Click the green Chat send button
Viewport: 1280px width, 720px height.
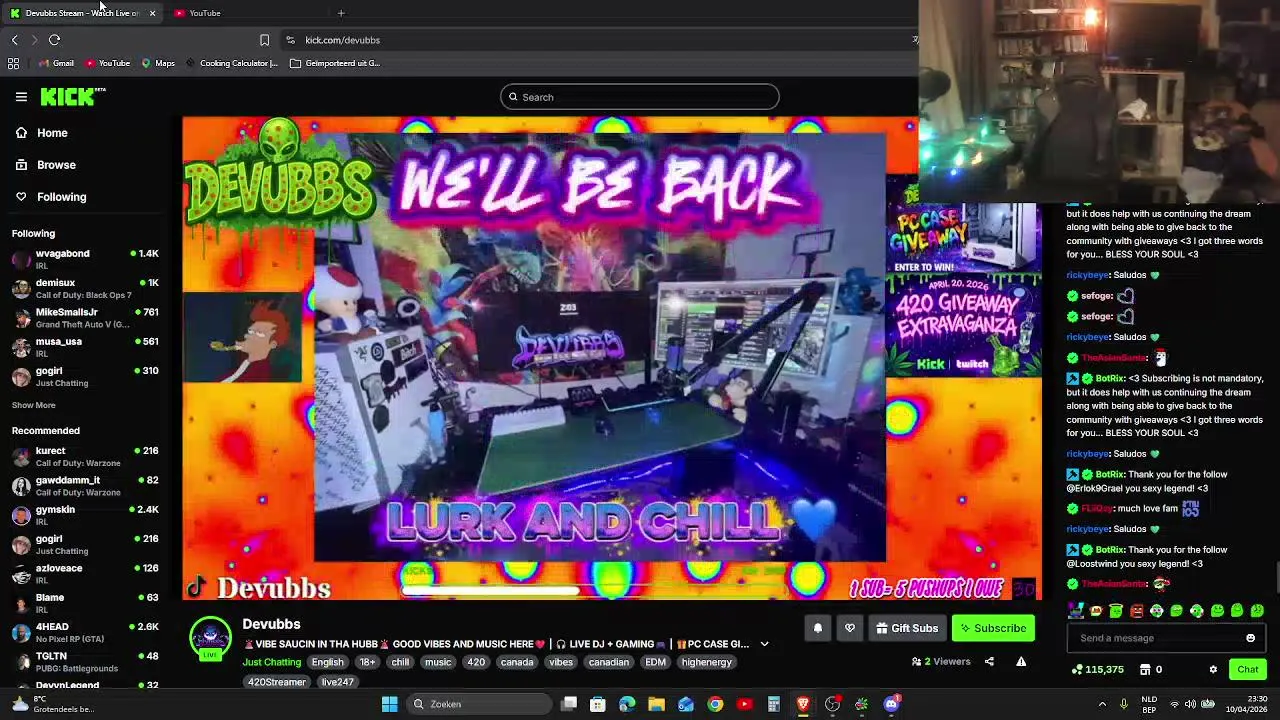point(1247,669)
